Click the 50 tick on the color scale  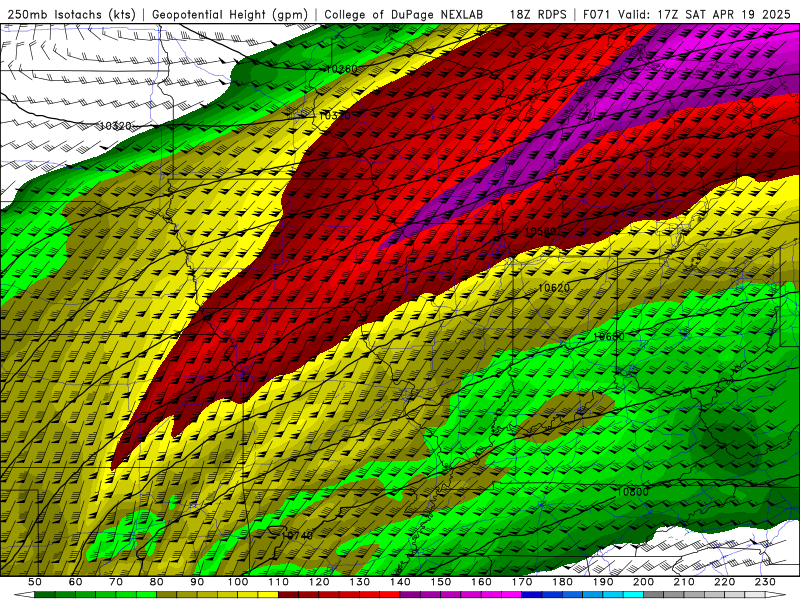pos(35,582)
